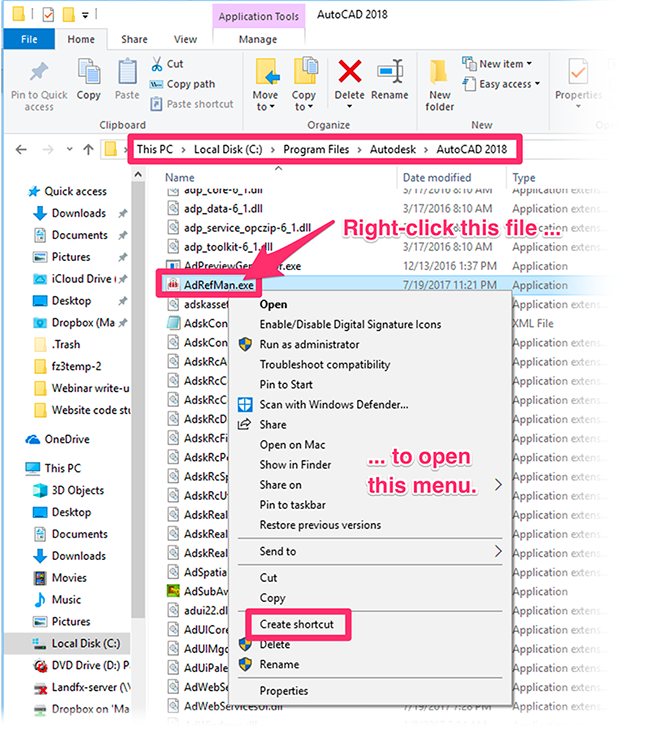Click the Up one level arrow

point(88,149)
